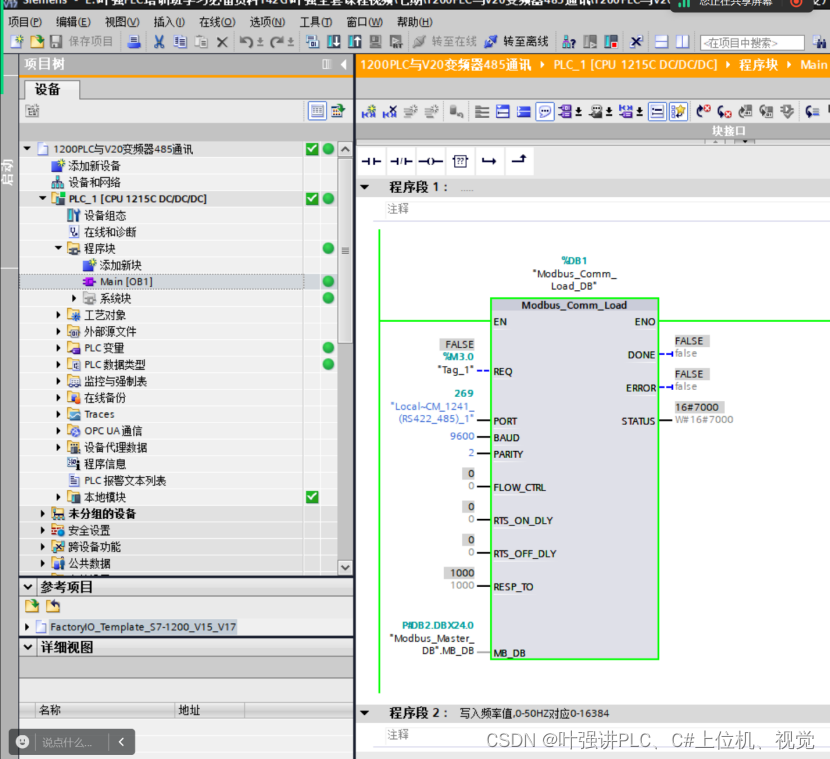
Task: Toggle network comments display icon
Action: (x=545, y=112)
